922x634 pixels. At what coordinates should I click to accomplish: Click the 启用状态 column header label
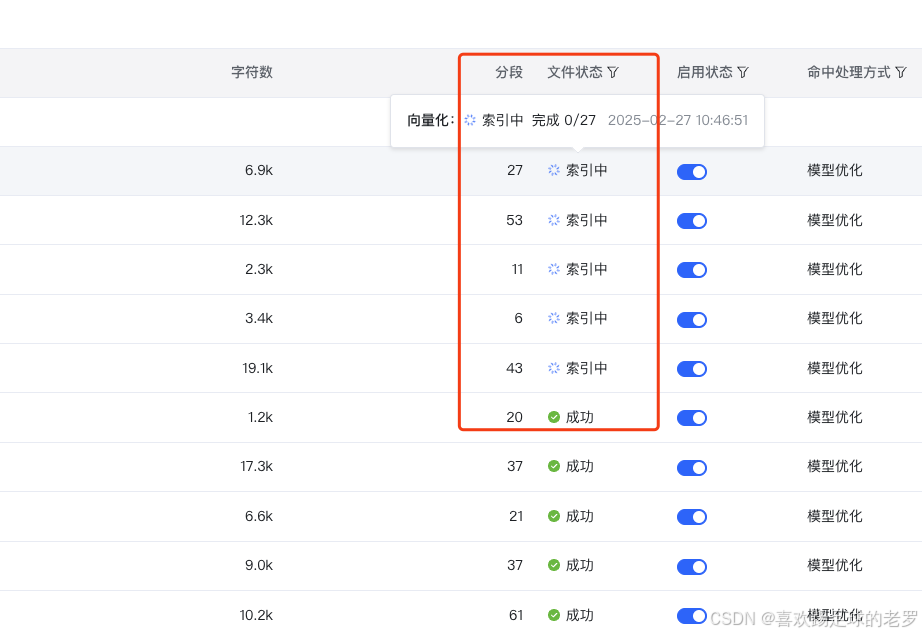(x=704, y=72)
